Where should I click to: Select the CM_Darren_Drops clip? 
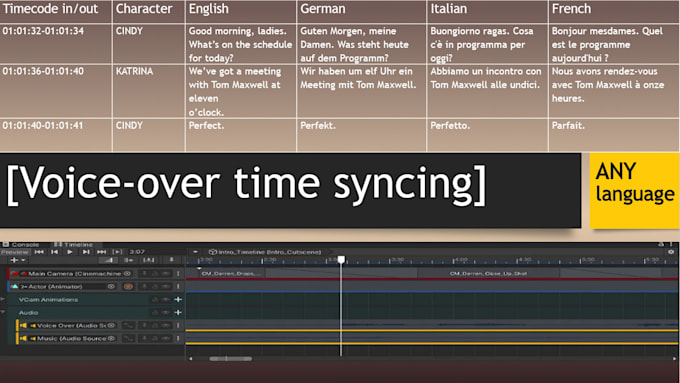pos(231,274)
